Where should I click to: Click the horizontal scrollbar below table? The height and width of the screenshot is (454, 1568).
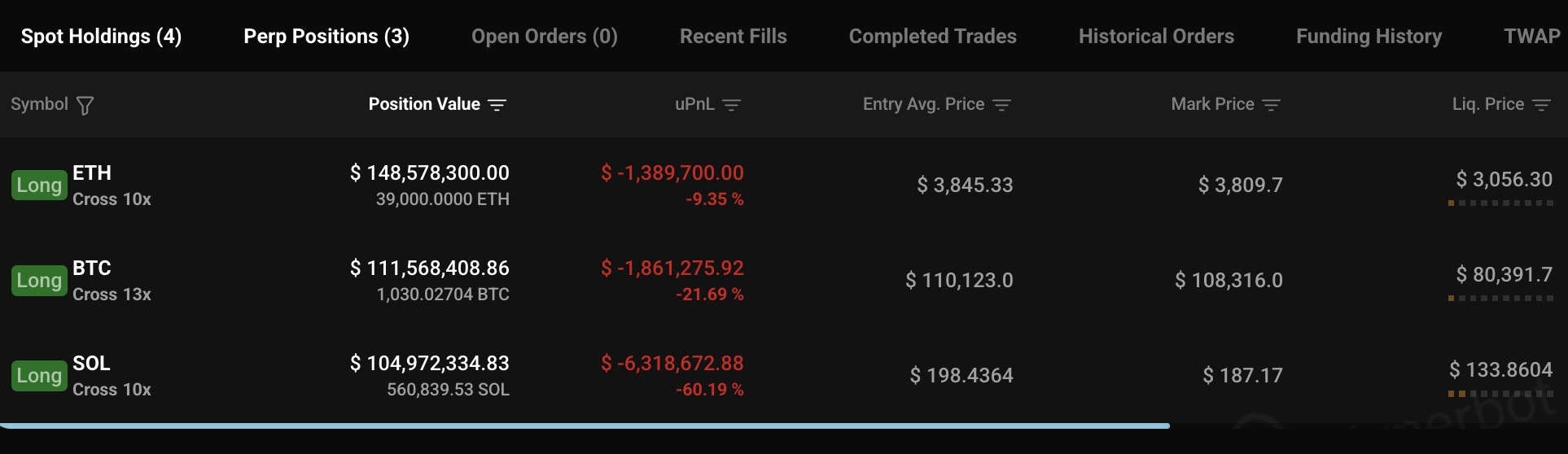(585, 426)
